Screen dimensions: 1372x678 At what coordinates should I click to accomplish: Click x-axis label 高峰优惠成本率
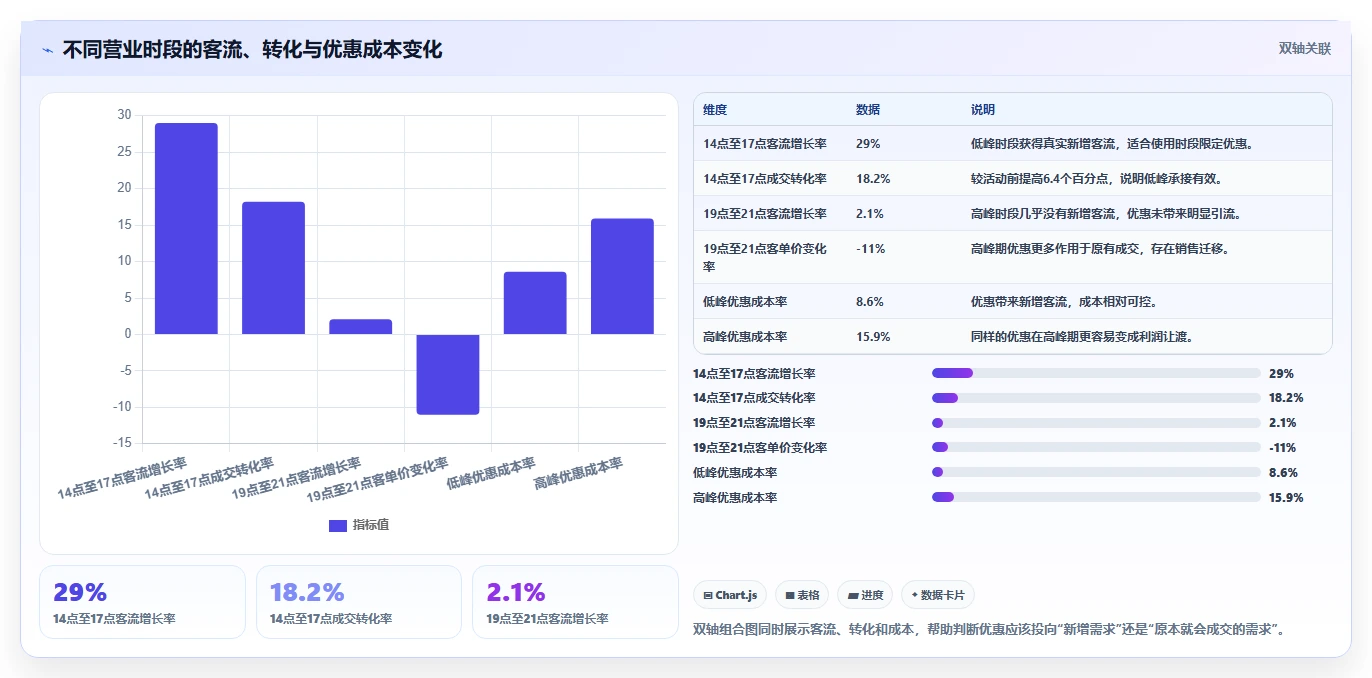click(x=578, y=475)
